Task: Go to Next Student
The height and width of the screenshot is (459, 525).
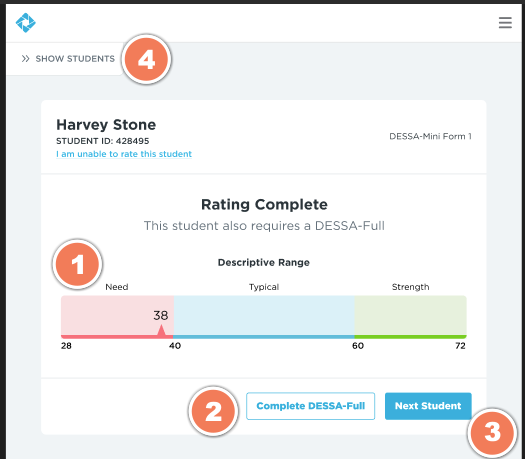Action: point(428,406)
